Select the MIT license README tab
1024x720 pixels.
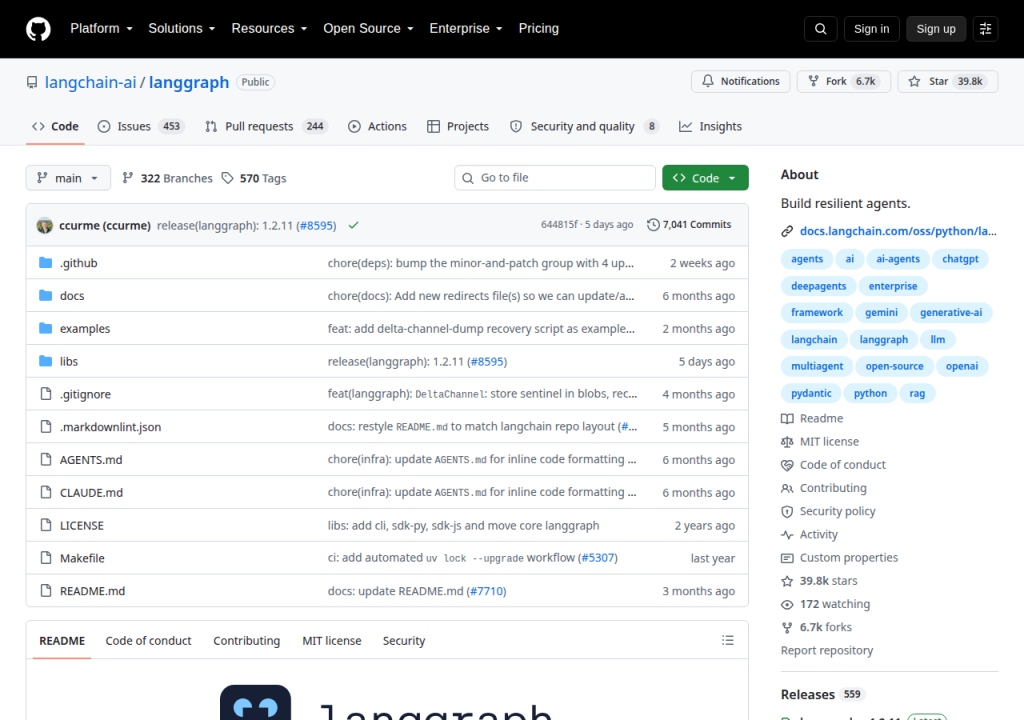pyautogui.click(x=332, y=641)
